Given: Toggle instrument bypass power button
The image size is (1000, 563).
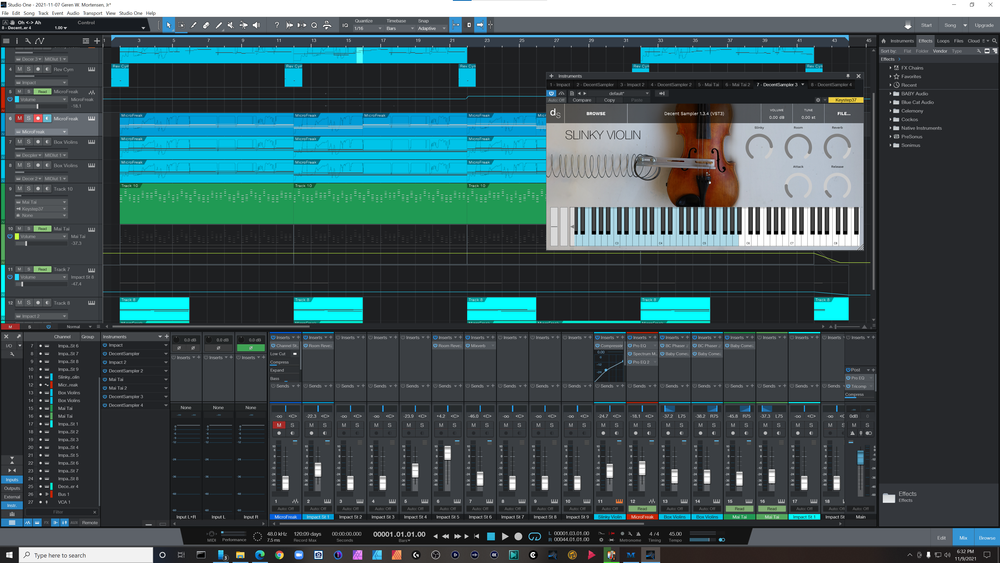Looking at the screenshot, I should coord(552,93).
